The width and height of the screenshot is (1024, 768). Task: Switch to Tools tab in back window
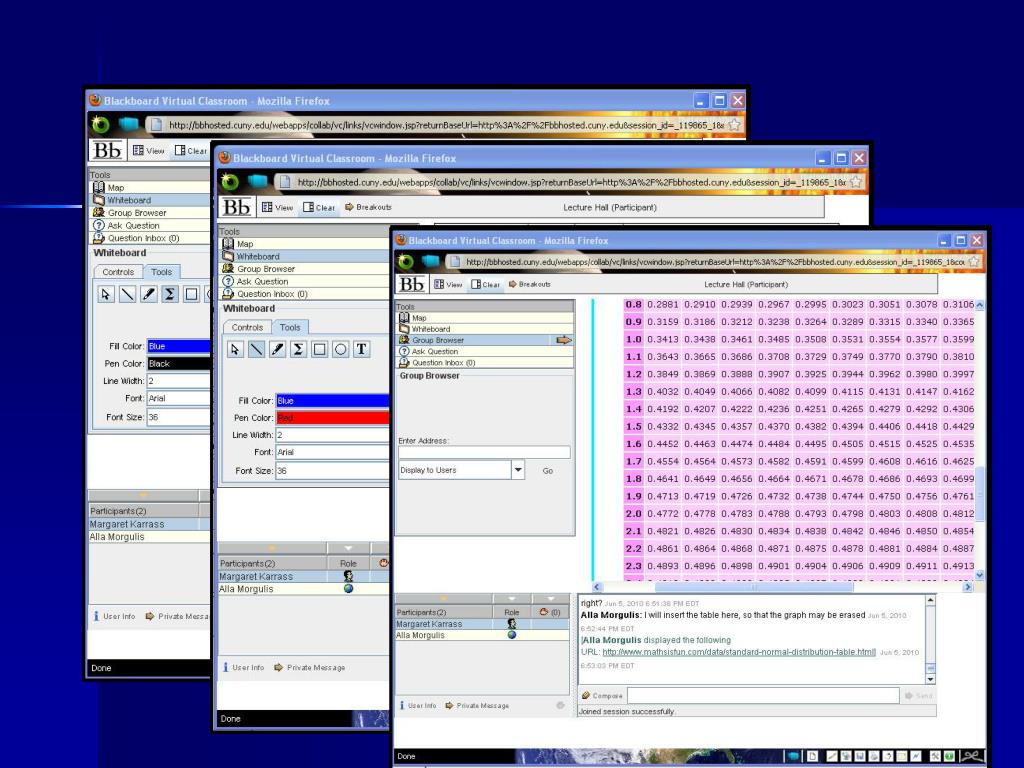click(161, 272)
